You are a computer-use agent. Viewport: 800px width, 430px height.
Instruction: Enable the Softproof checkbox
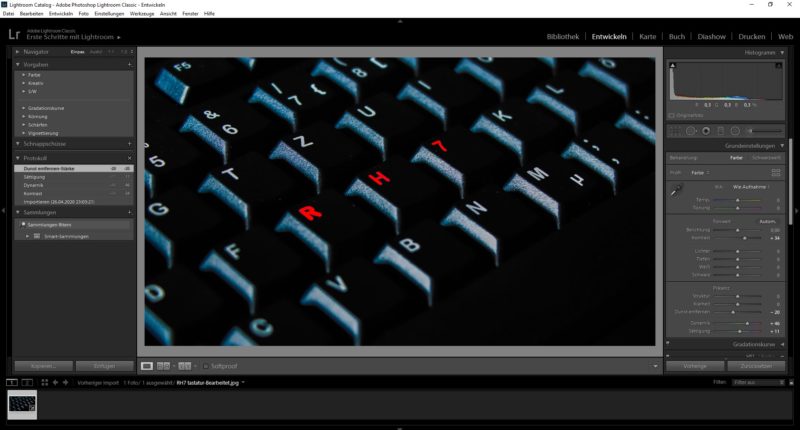tap(206, 366)
